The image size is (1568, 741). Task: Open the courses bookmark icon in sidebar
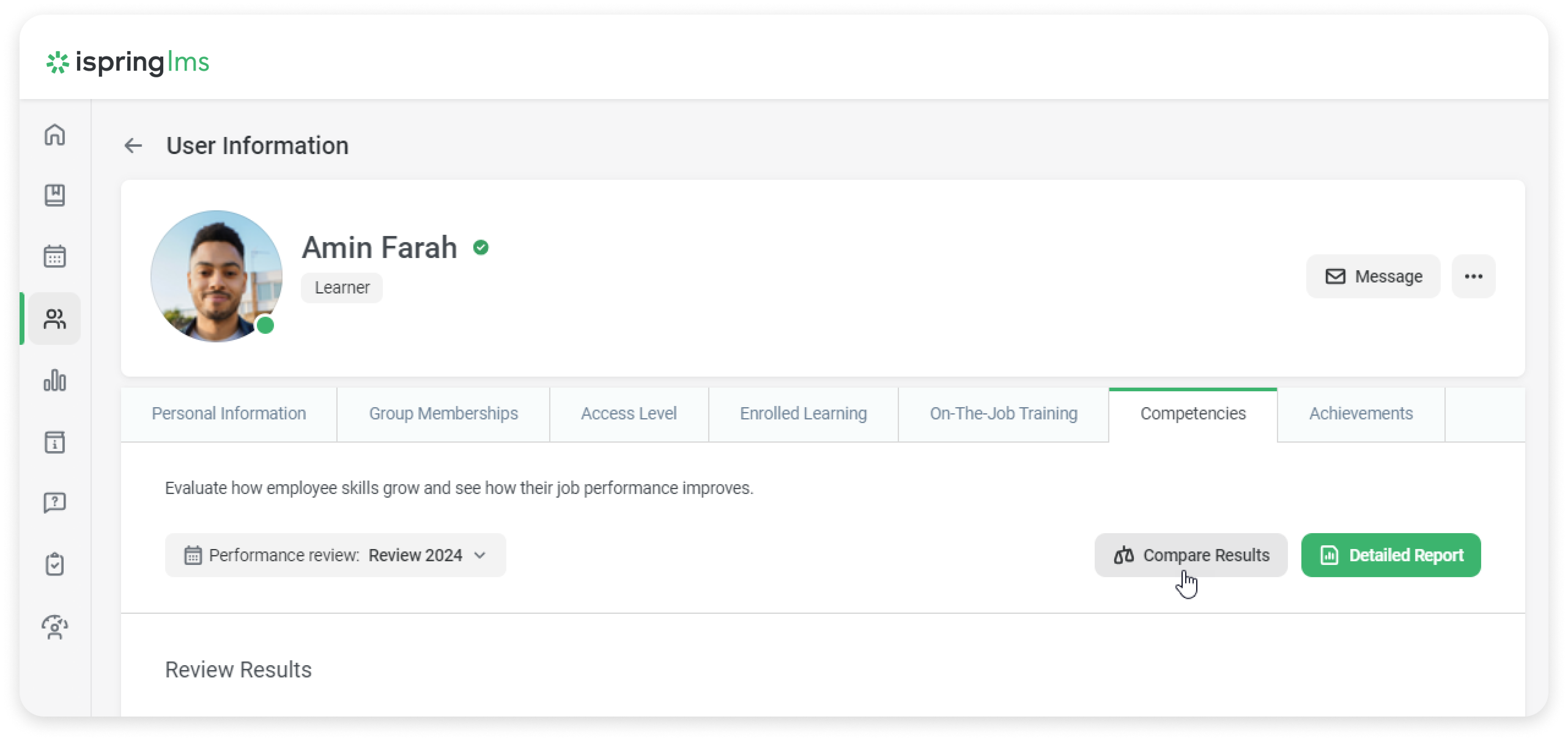point(55,195)
